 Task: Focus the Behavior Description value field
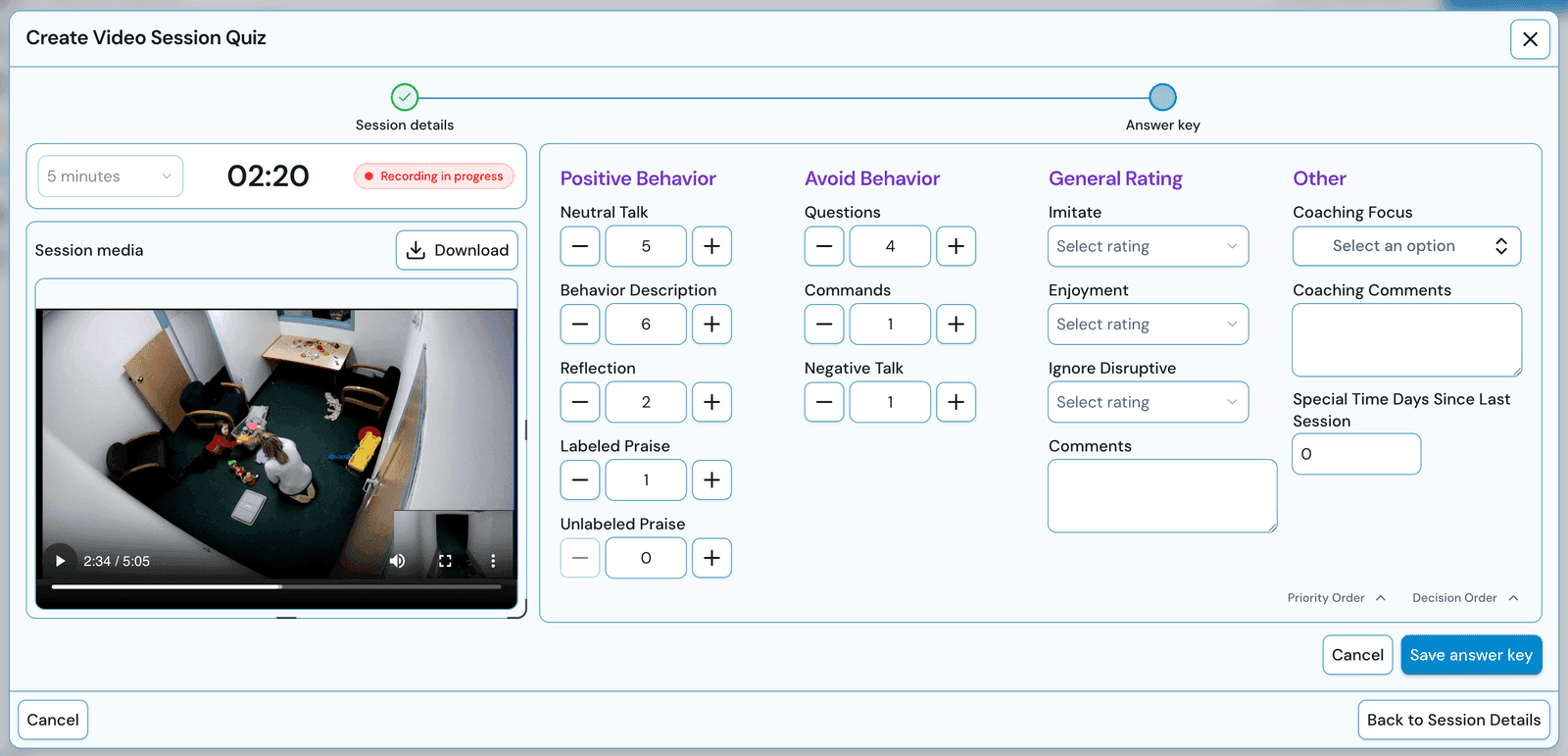point(646,324)
